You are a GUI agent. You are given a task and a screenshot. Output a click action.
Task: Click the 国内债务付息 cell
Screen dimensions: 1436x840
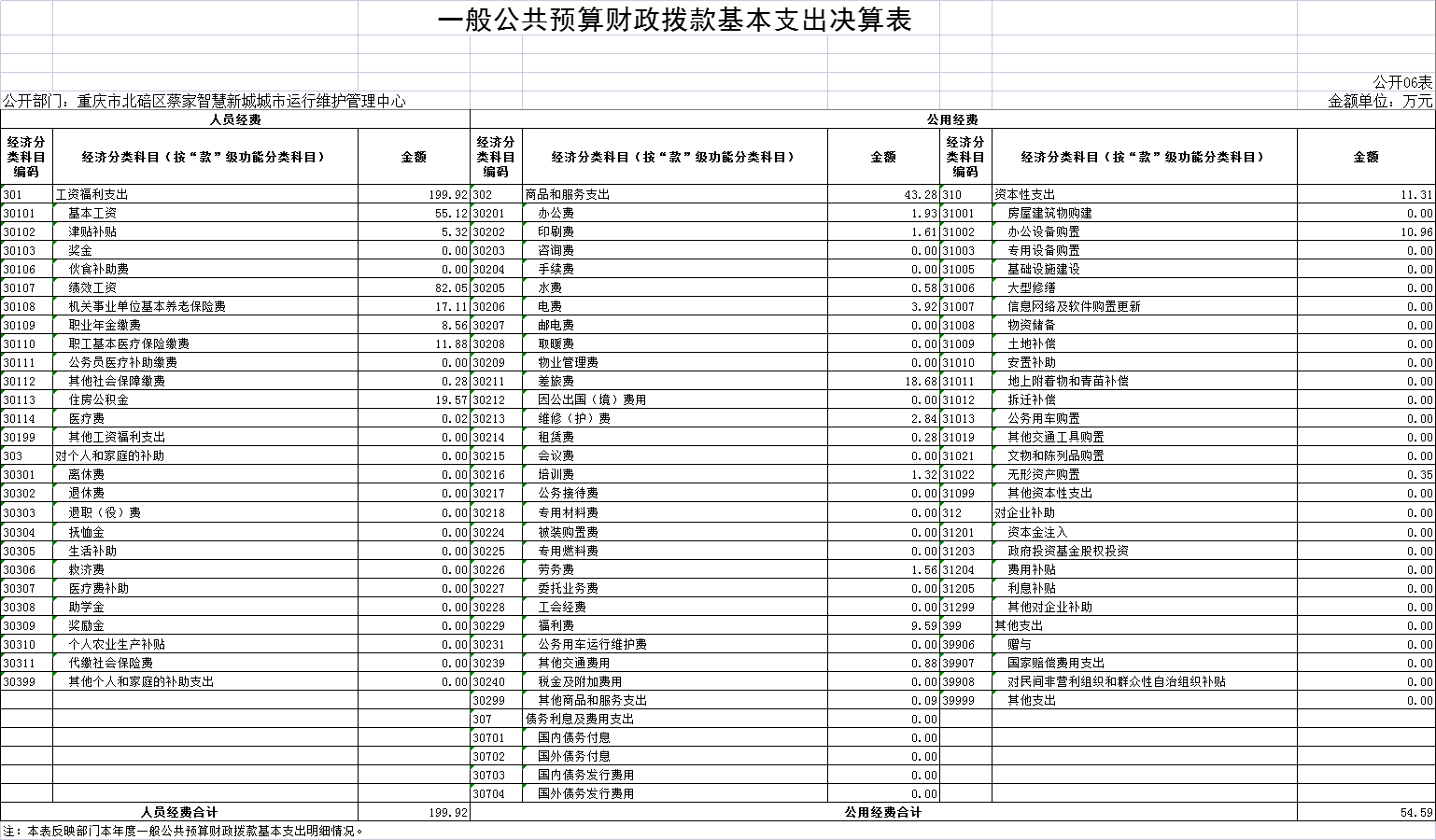(x=675, y=737)
